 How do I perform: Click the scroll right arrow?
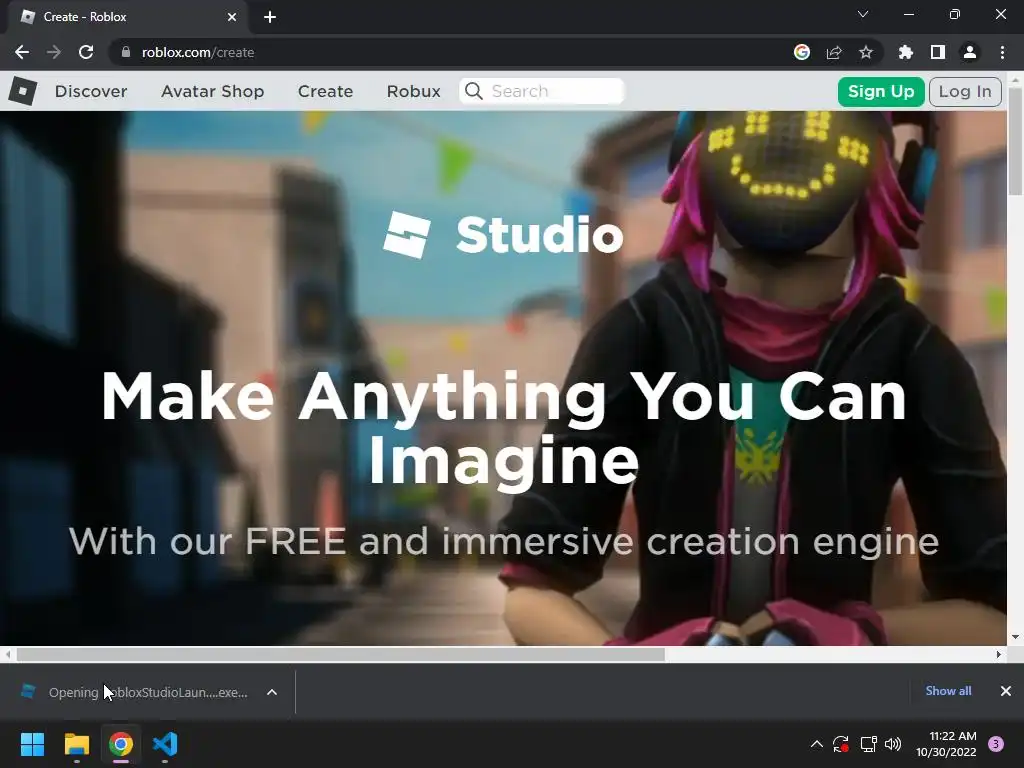click(x=999, y=654)
